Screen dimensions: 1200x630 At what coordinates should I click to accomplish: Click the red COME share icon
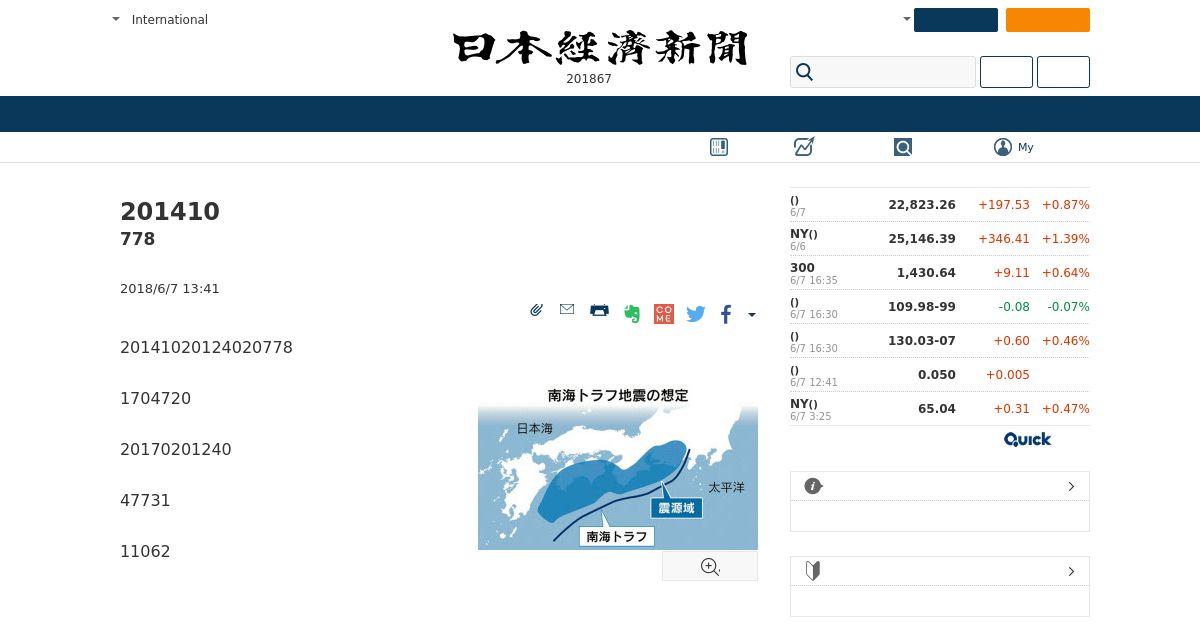pyautogui.click(x=664, y=314)
